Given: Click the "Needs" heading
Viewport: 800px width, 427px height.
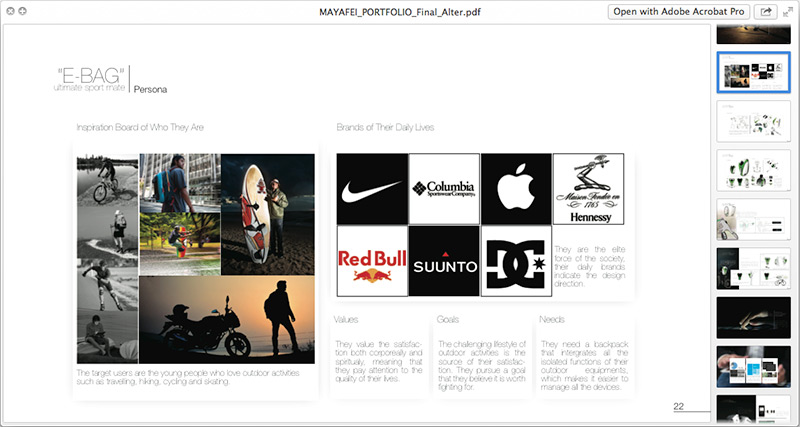Looking at the screenshot, I should [552, 320].
